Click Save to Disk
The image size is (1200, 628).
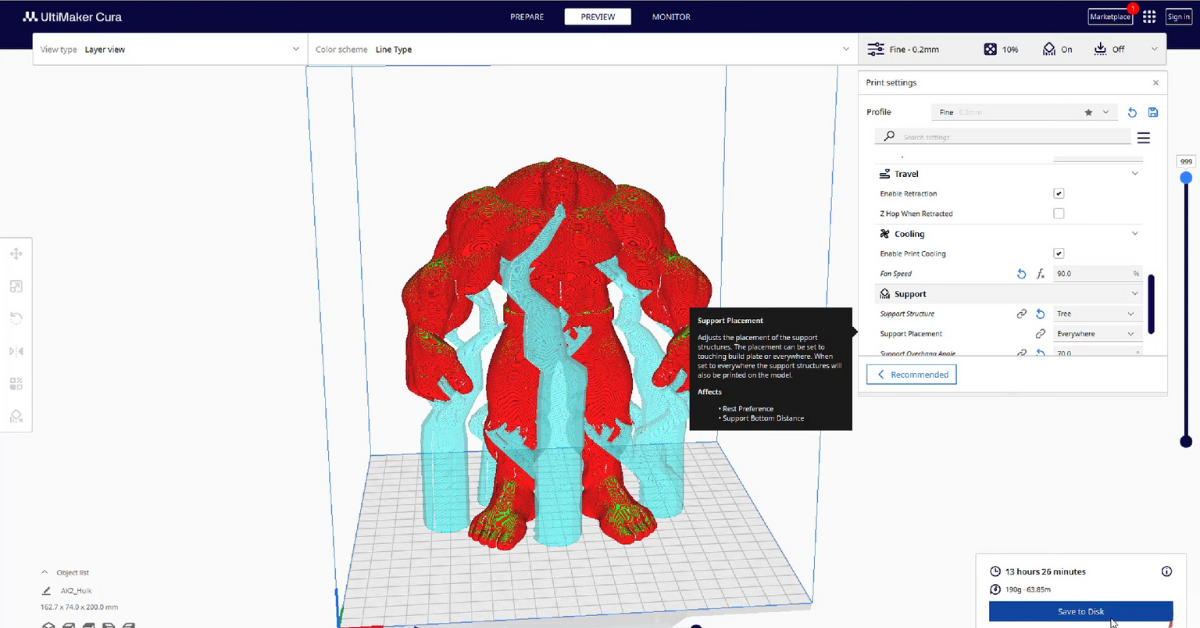[1081, 611]
